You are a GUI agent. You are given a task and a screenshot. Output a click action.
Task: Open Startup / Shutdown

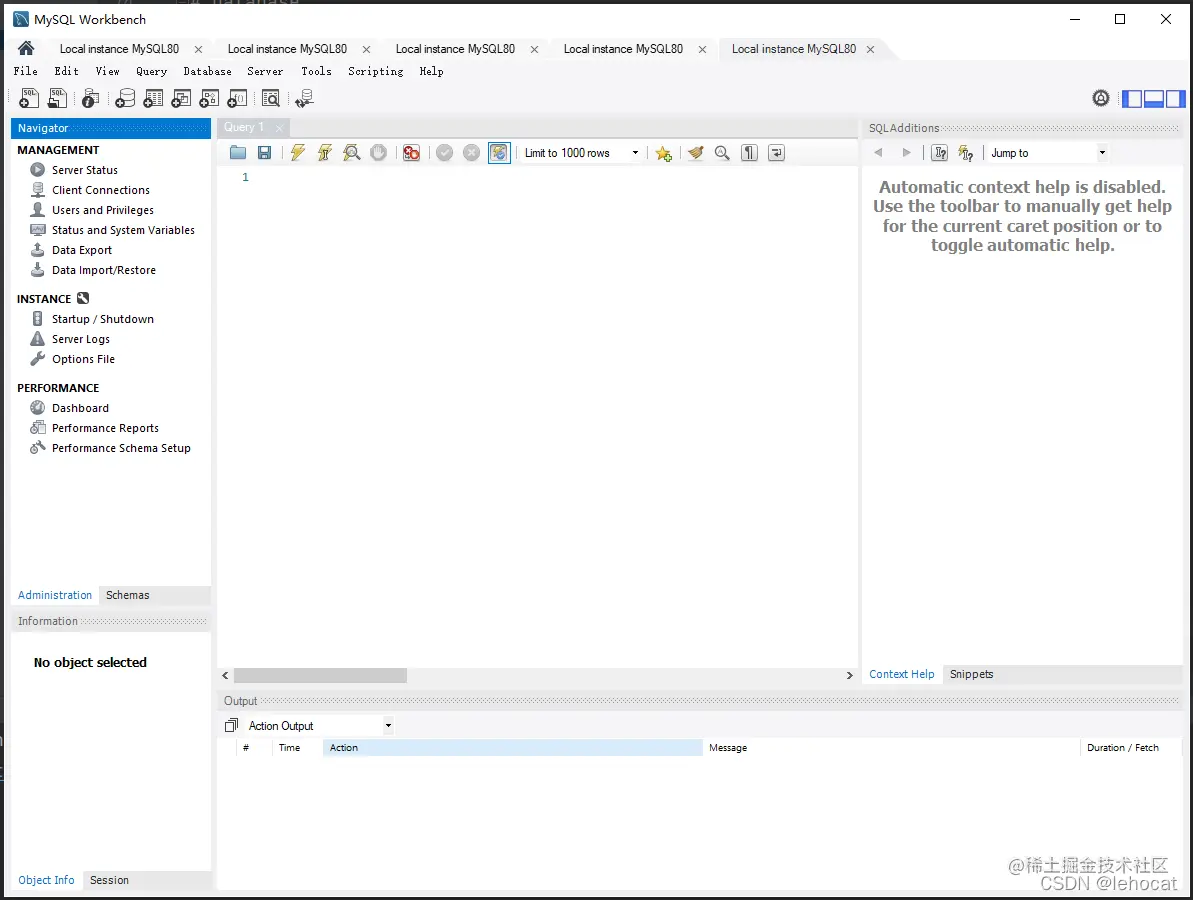click(x=103, y=319)
